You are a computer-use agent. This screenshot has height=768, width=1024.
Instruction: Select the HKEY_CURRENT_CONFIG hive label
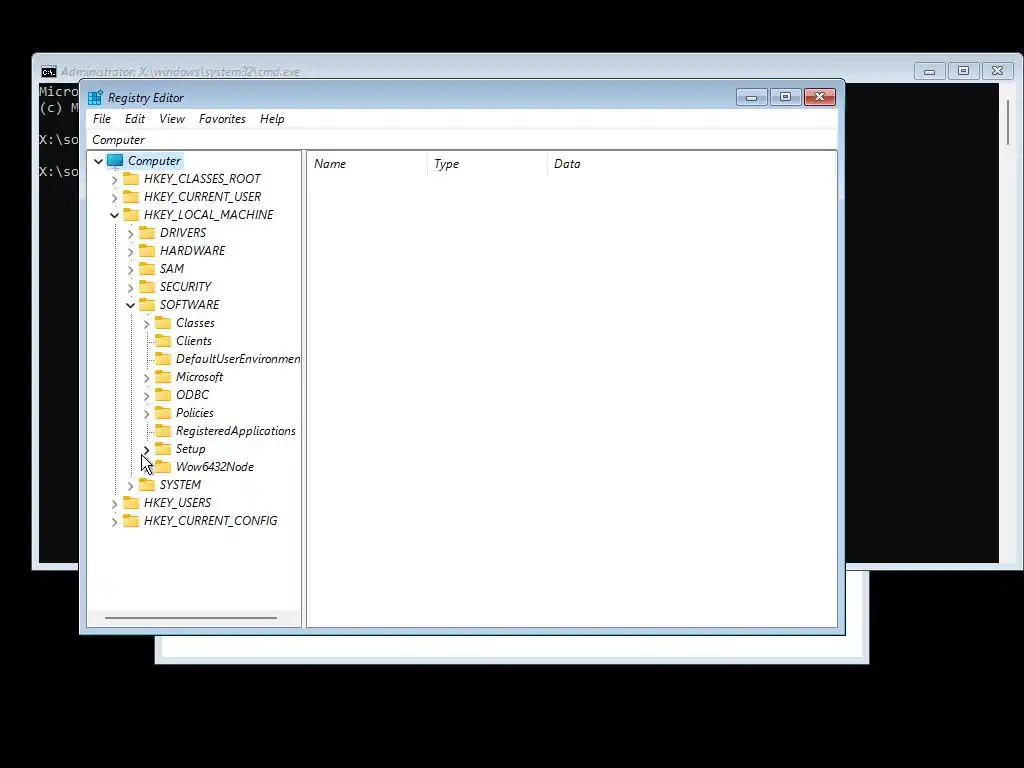[x=210, y=520]
